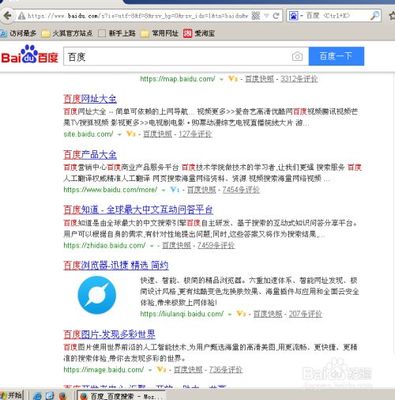Click the Baidu search input containing 百度
This screenshot has height=400, width=395.
click(x=177, y=57)
